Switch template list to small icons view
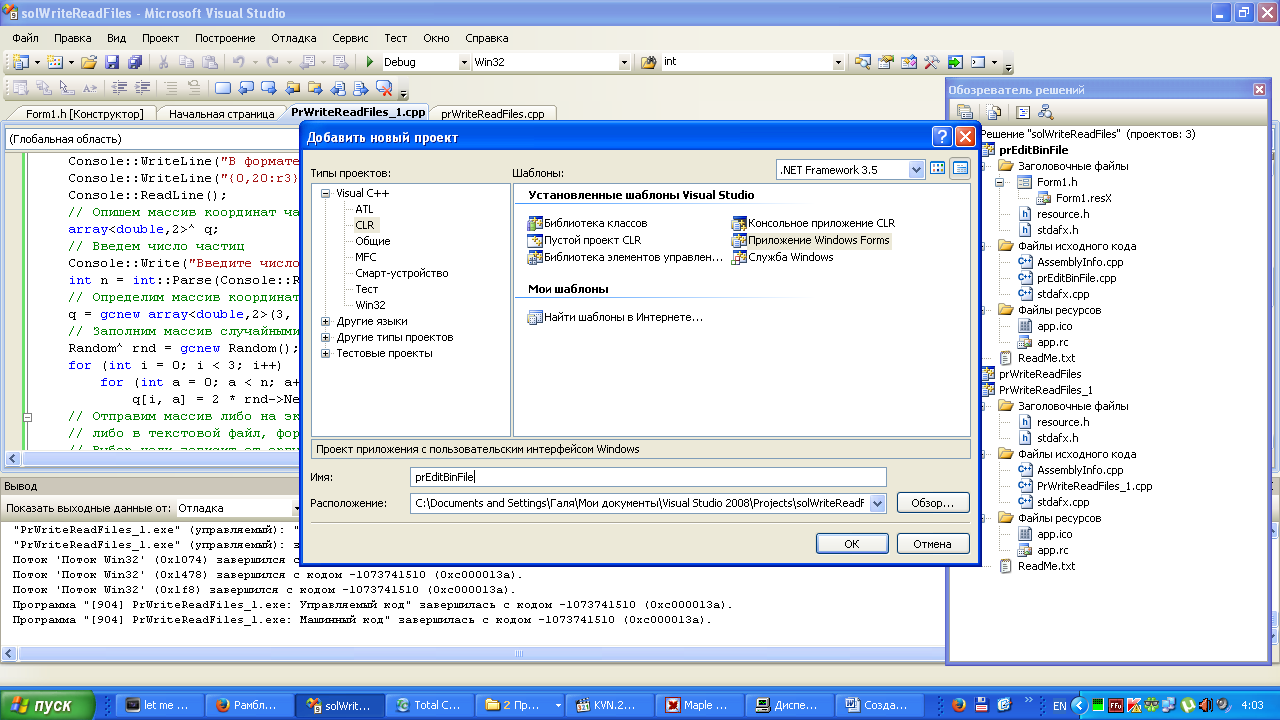Viewport: 1280px width, 720px height. point(960,169)
